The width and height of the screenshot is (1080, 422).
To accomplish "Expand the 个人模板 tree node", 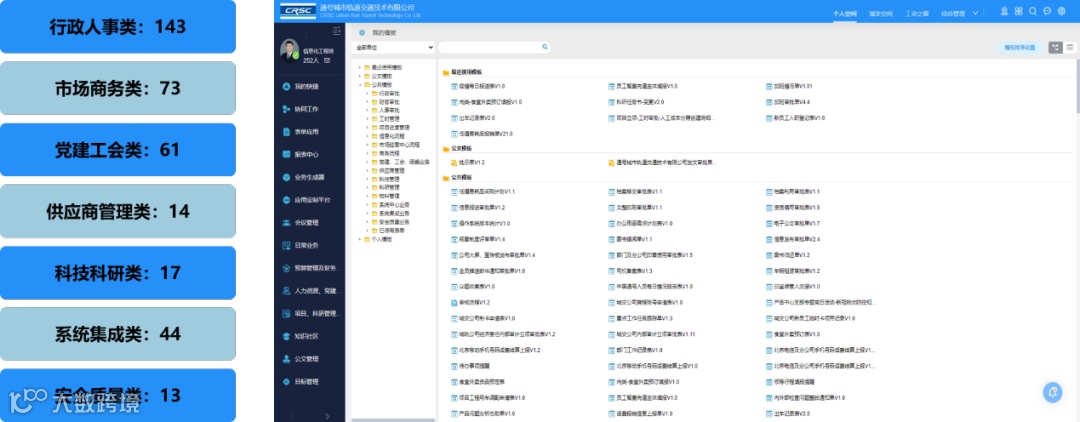I will click(360, 240).
